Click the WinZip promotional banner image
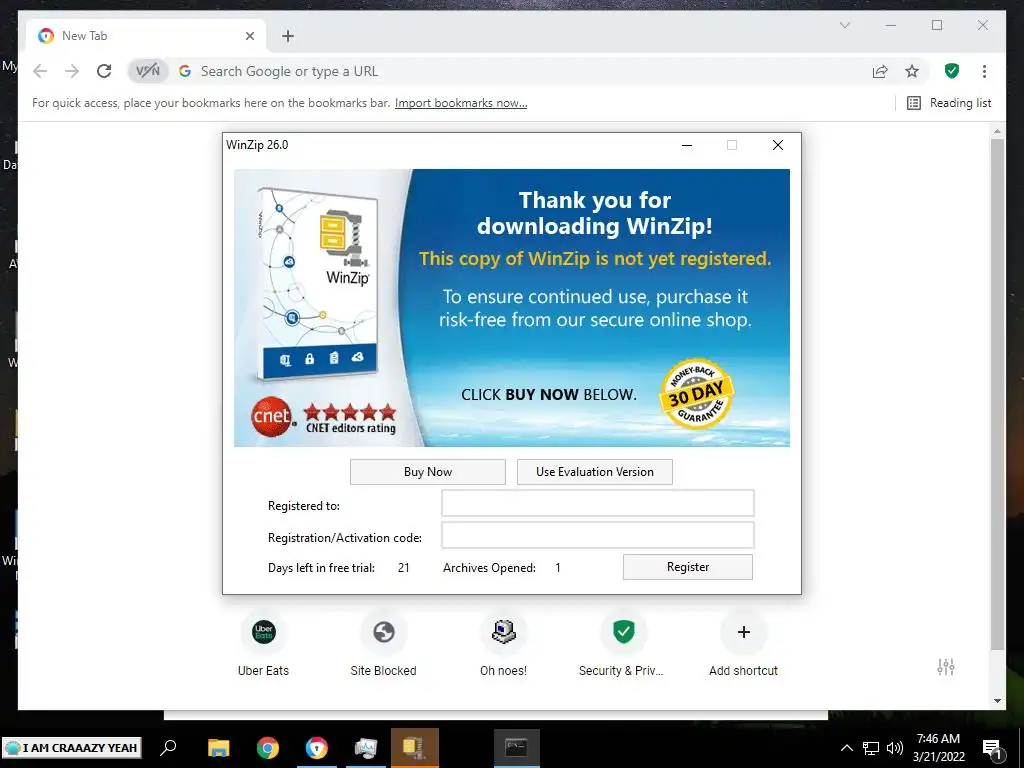 tap(512, 308)
